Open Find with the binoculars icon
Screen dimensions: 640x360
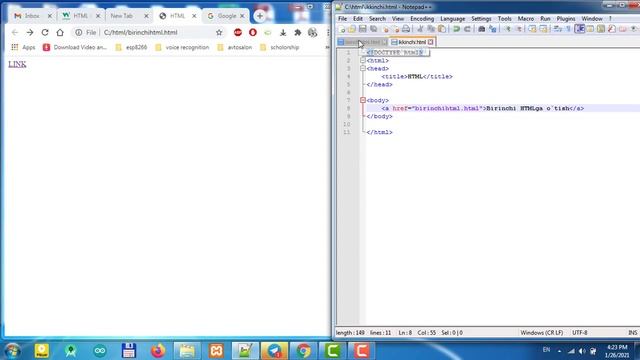pyautogui.click(x=482, y=29)
